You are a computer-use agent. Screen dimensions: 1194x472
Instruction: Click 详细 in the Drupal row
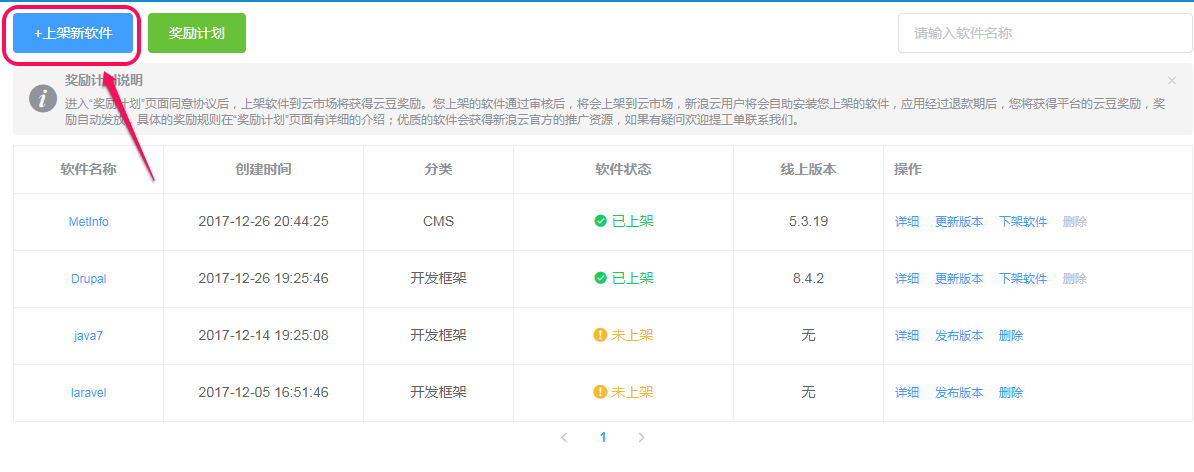pos(907,279)
